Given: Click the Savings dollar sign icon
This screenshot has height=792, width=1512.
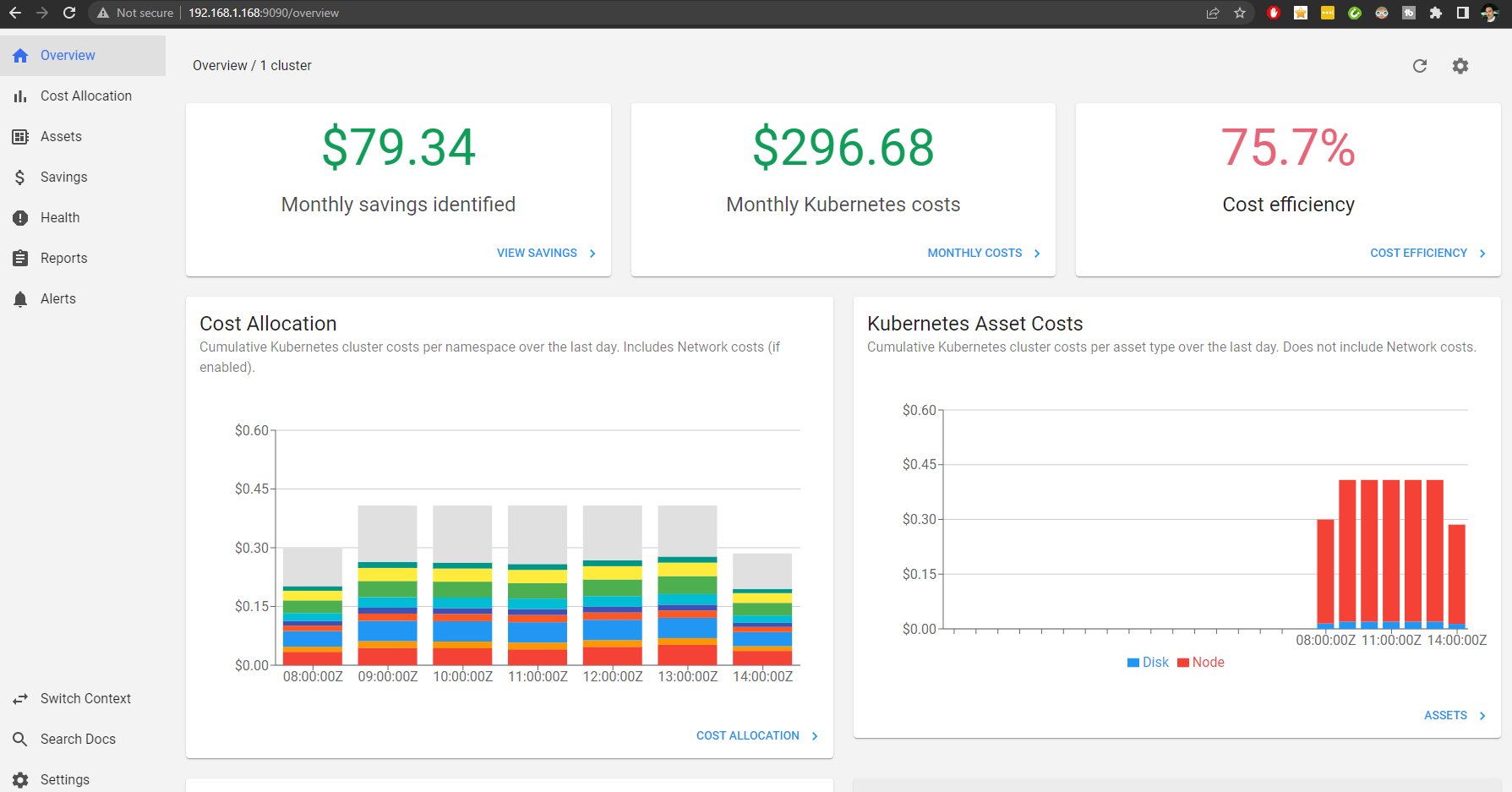Looking at the screenshot, I should point(20,178).
